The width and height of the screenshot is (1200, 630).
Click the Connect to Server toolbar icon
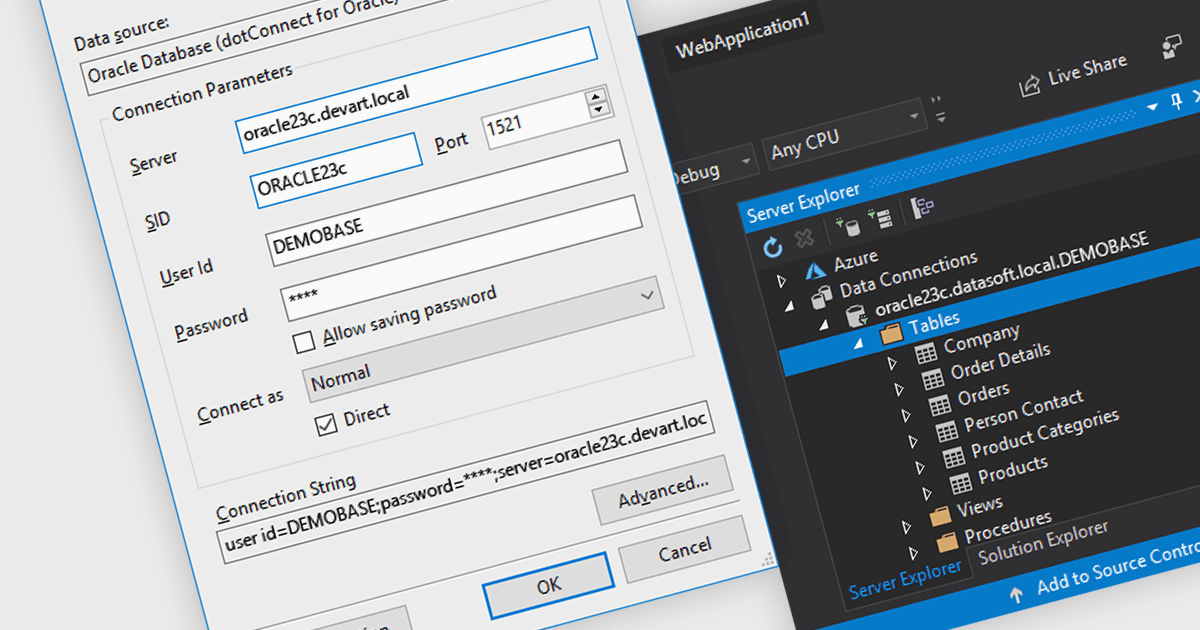coord(880,221)
